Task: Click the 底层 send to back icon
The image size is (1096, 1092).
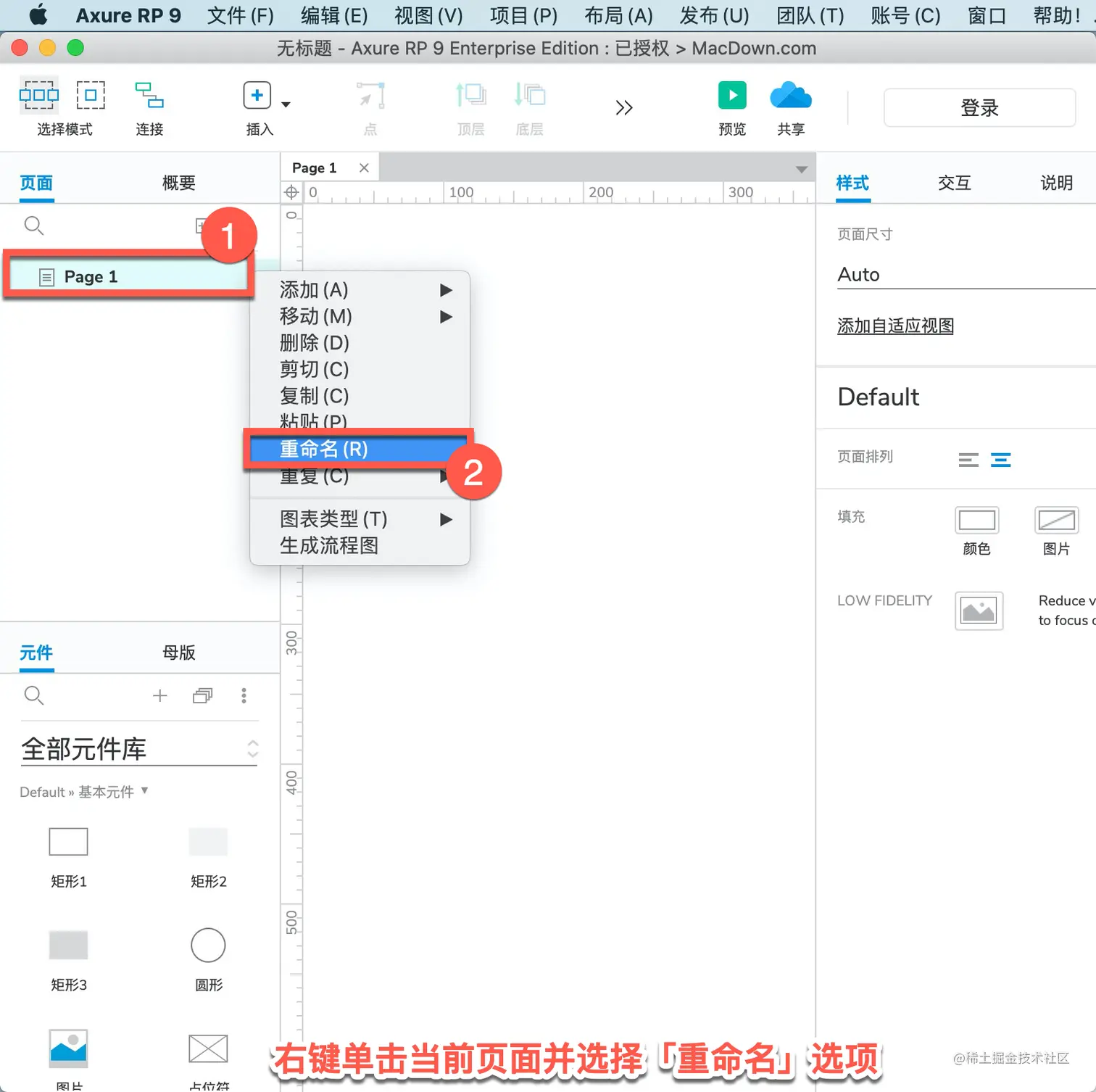Action: pyautogui.click(x=529, y=95)
